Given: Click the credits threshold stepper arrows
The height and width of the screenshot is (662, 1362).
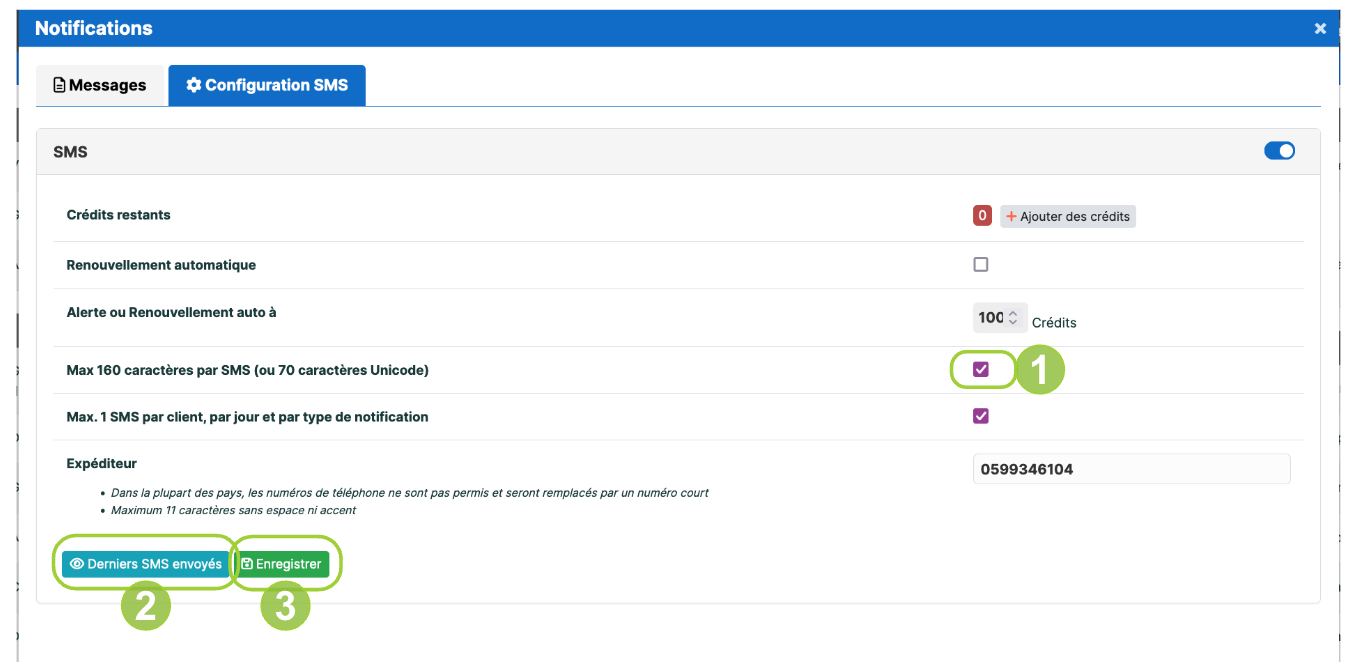Looking at the screenshot, I should click(x=1013, y=318).
